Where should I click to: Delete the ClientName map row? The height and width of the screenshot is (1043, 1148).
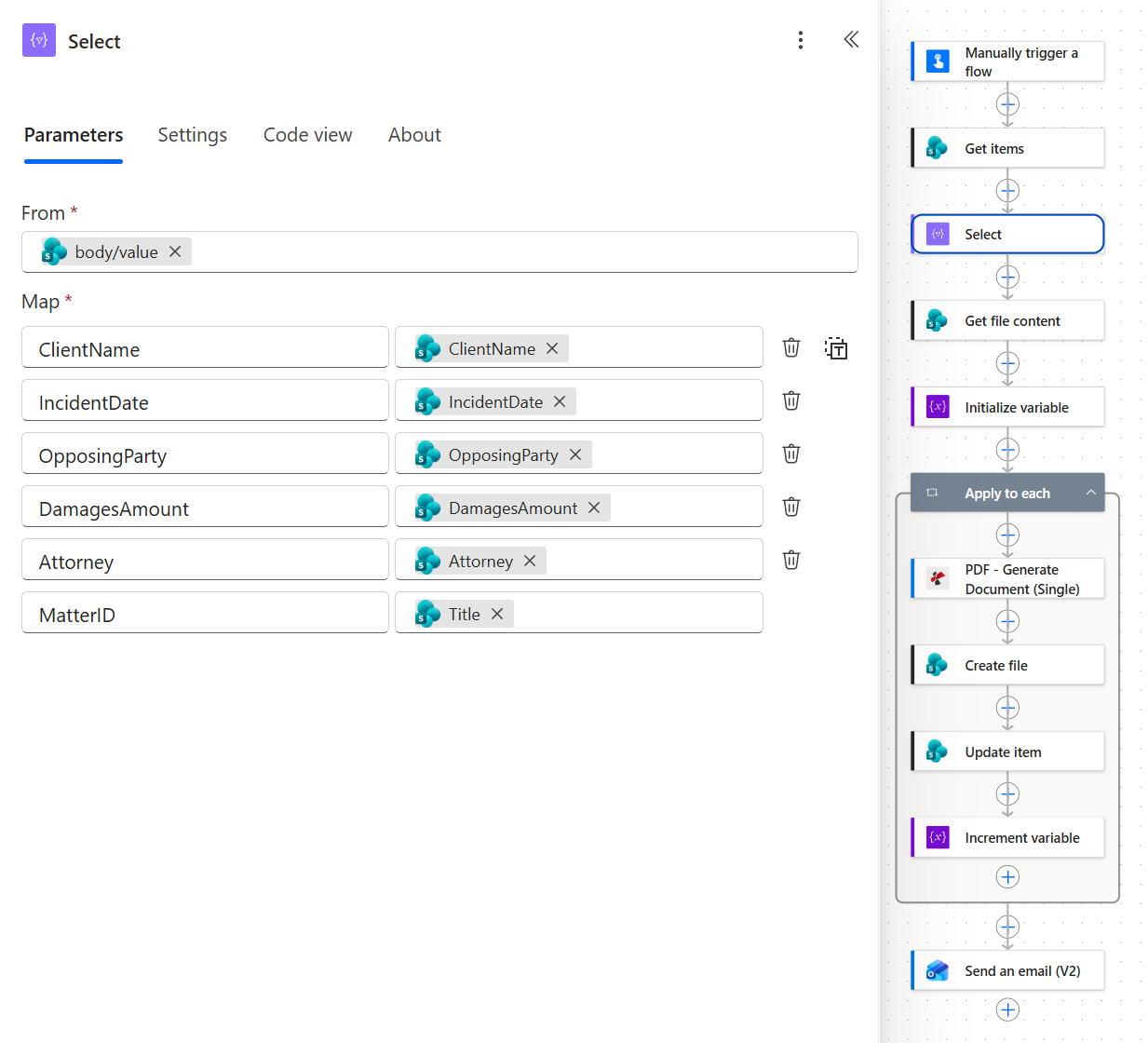791,347
